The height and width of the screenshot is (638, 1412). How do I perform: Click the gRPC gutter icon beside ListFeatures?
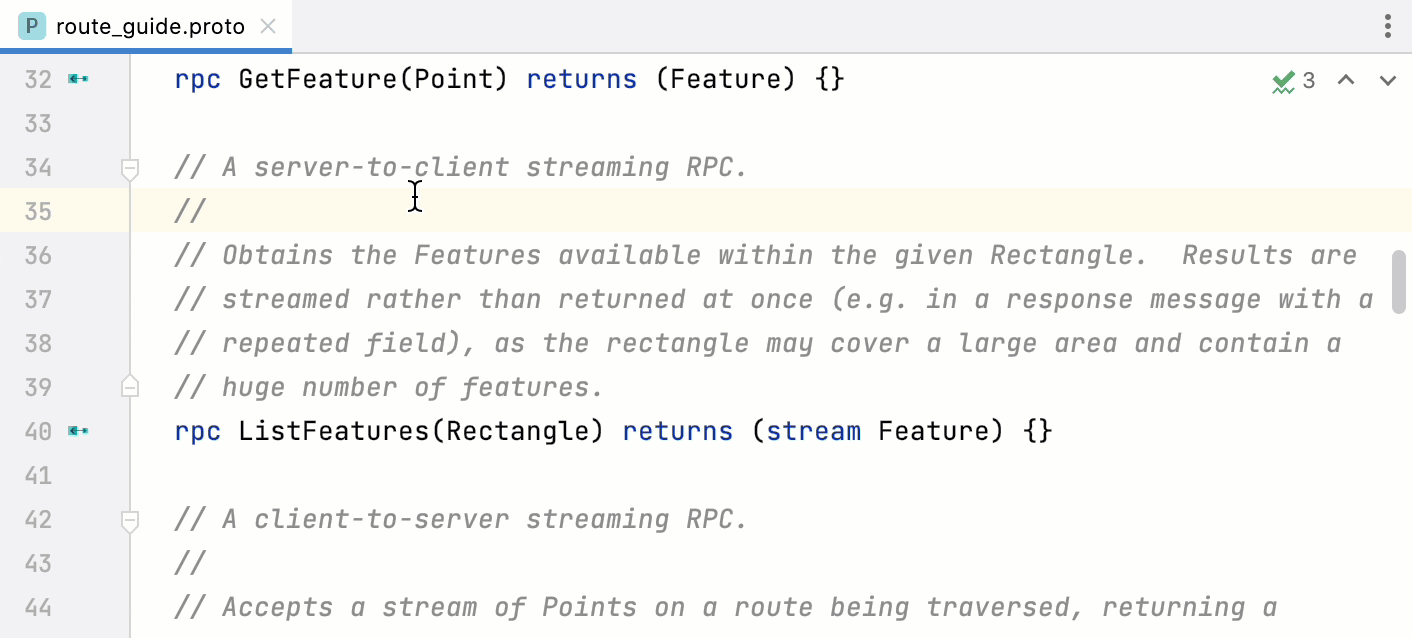click(78, 431)
